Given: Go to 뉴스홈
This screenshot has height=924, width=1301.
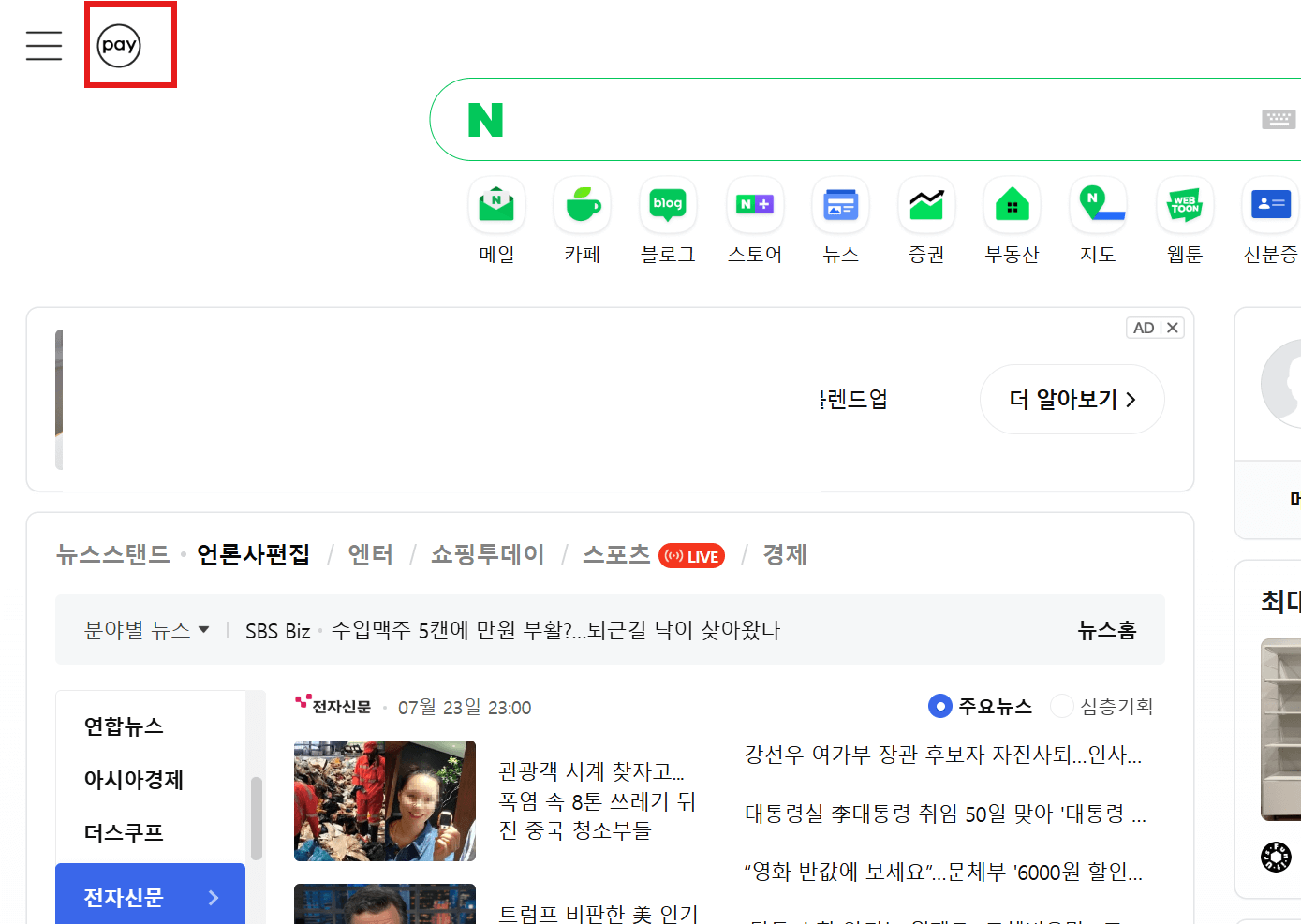Looking at the screenshot, I should (1107, 630).
